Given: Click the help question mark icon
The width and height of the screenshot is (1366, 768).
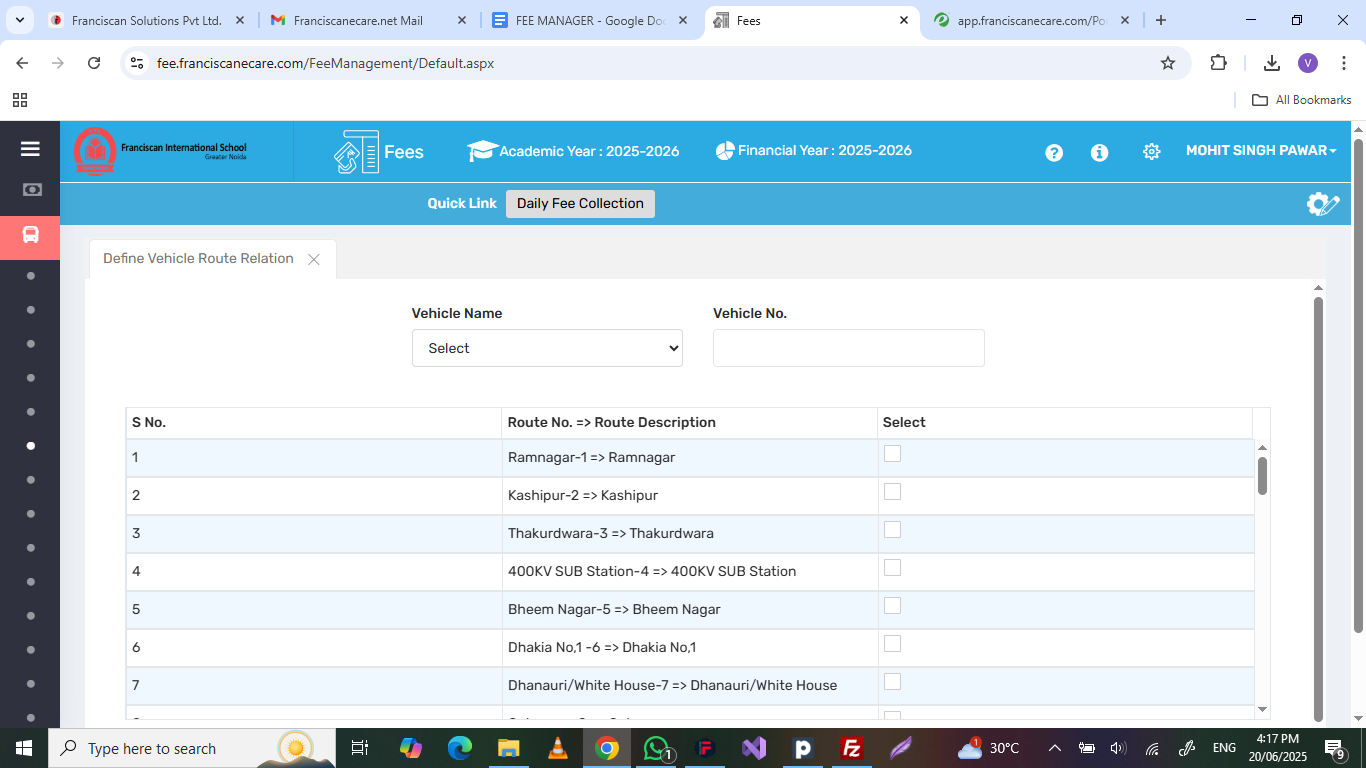Looking at the screenshot, I should [x=1054, y=152].
